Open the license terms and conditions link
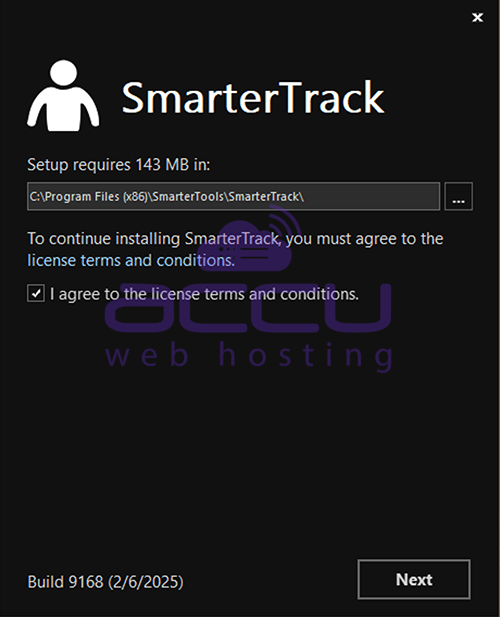 pos(131,260)
